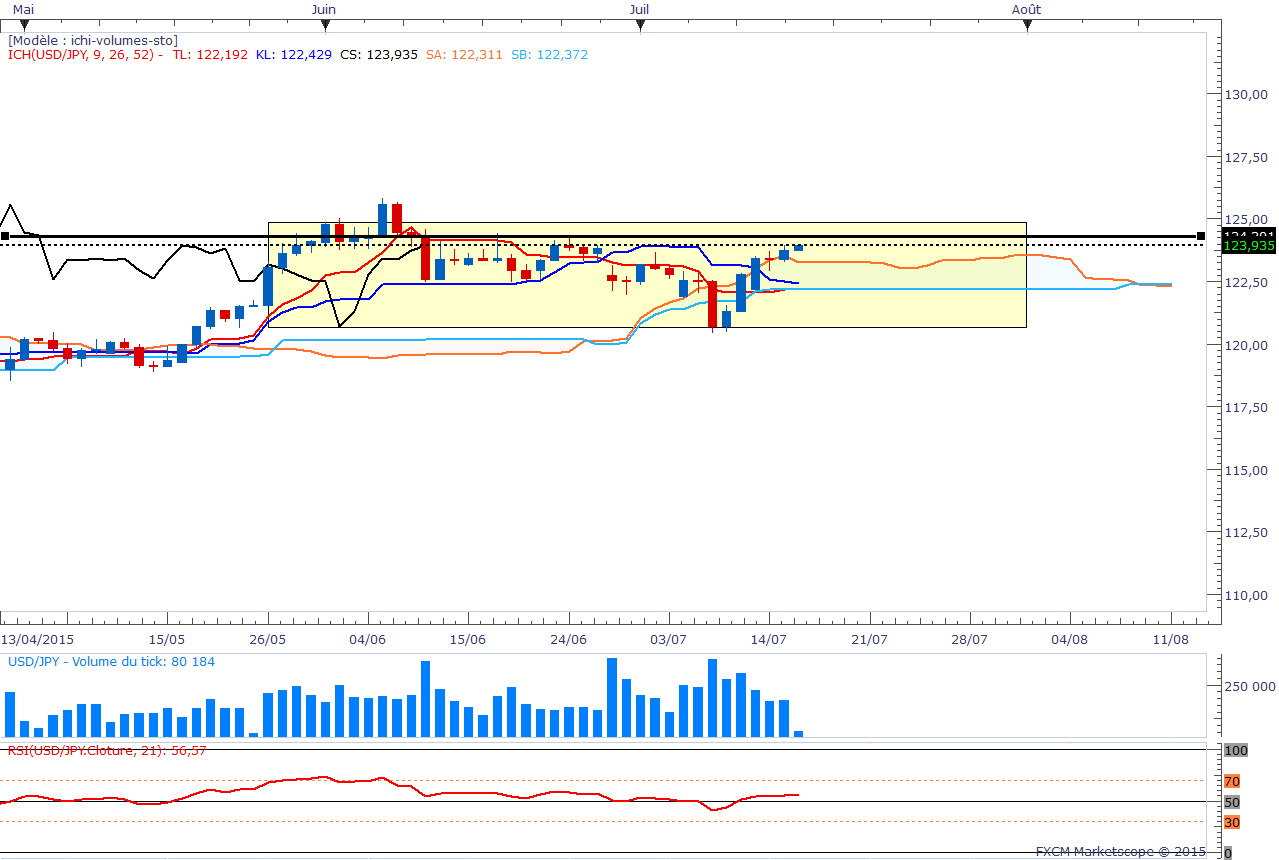Click the blue KL: 122,429 legend value

coord(293,55)
